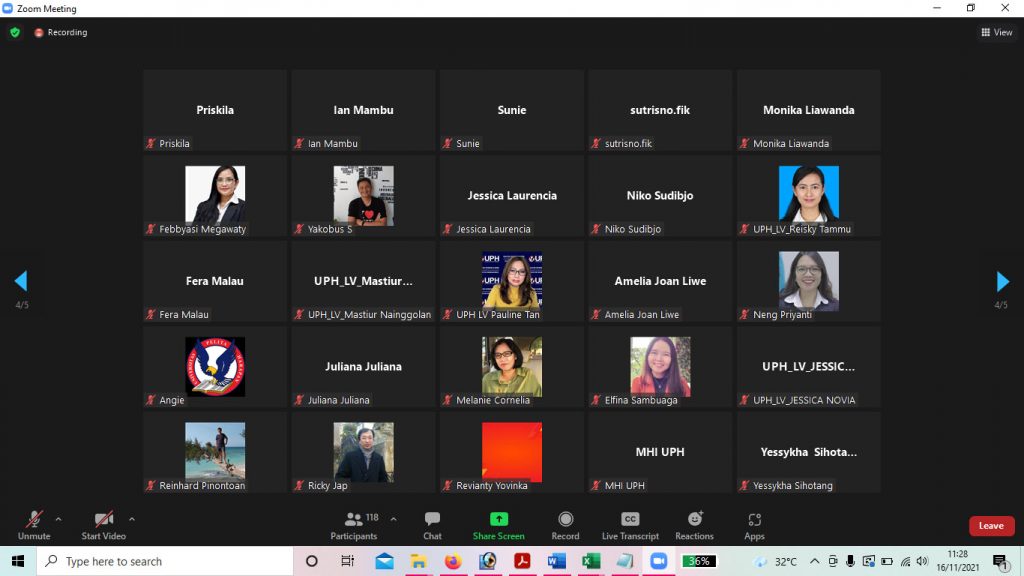Screen dimensions: 1024x576
Task: Go to the next gallery page
Action: click(1002, 282)
